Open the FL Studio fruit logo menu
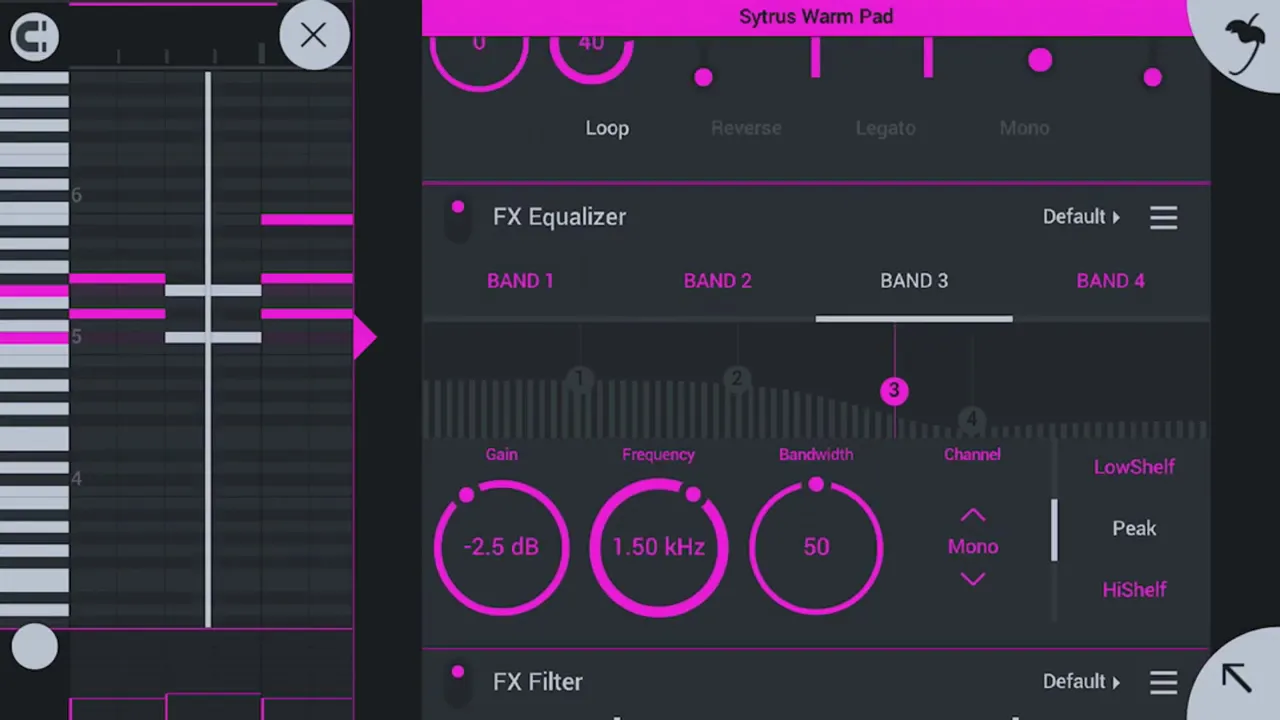This screenshot has width=1280, height=720. [1243, 43]
